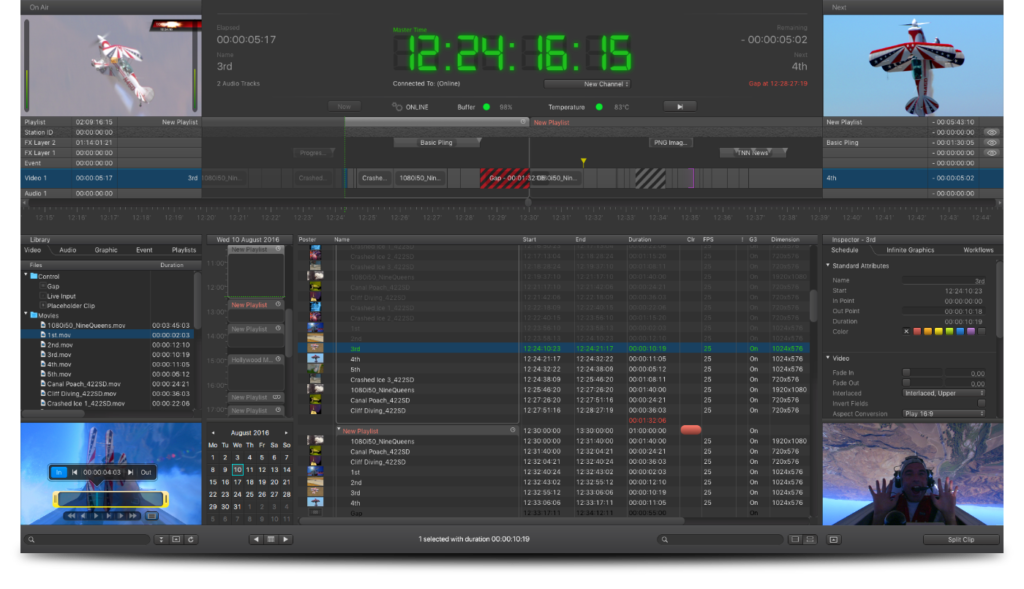
Task: Open the Video library tab
Action: 33,250
